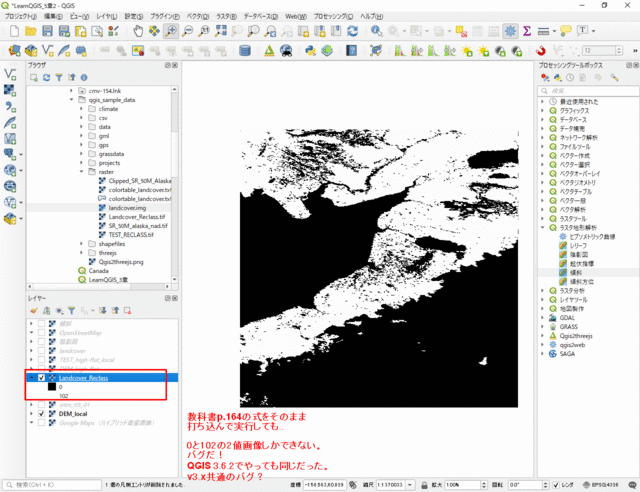Save project with the floppy disk icon
The height and width of the screenshot is (492, 640).
[x=47, y=31]
